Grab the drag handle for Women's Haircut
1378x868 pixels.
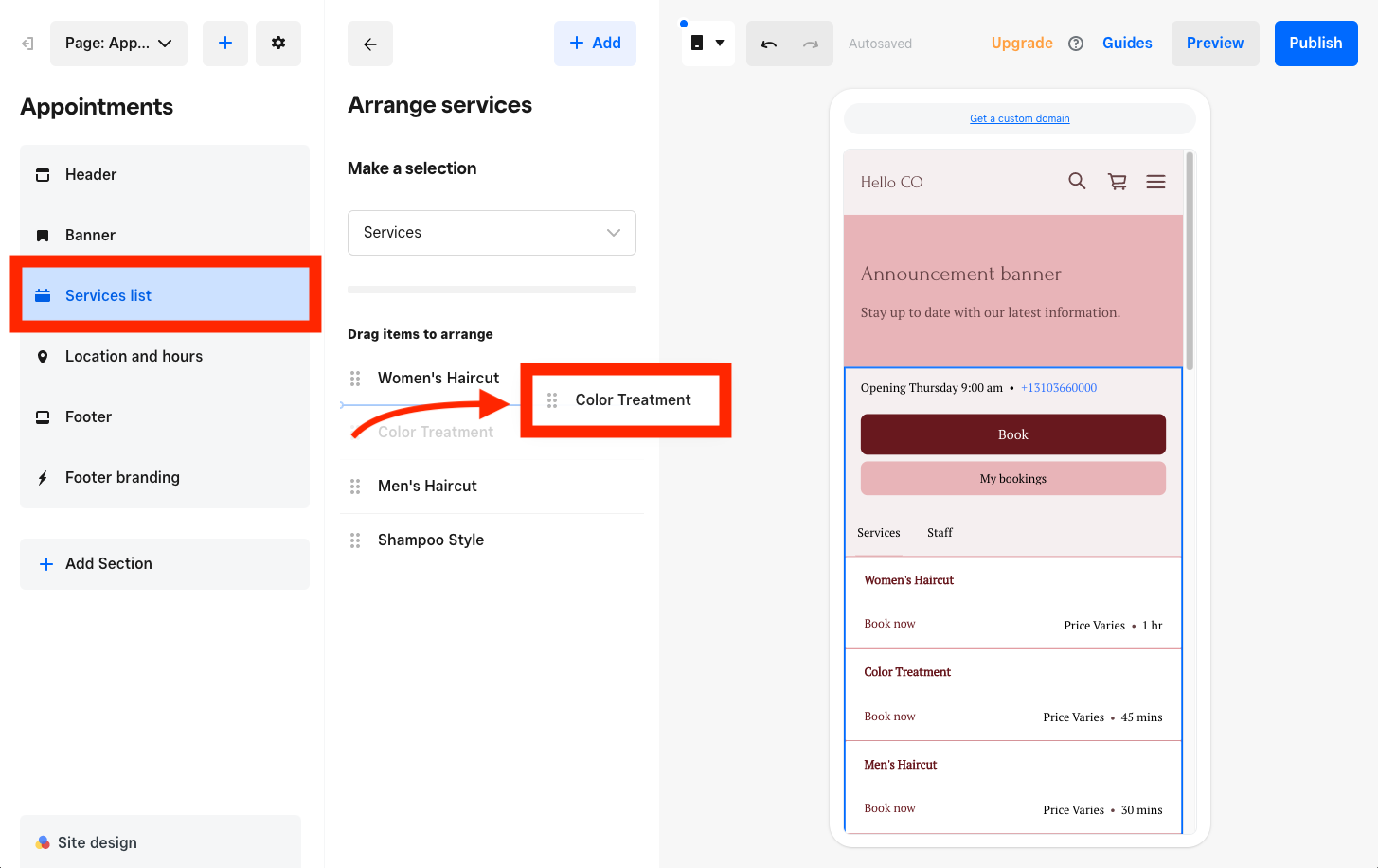[x=355, y=379]
